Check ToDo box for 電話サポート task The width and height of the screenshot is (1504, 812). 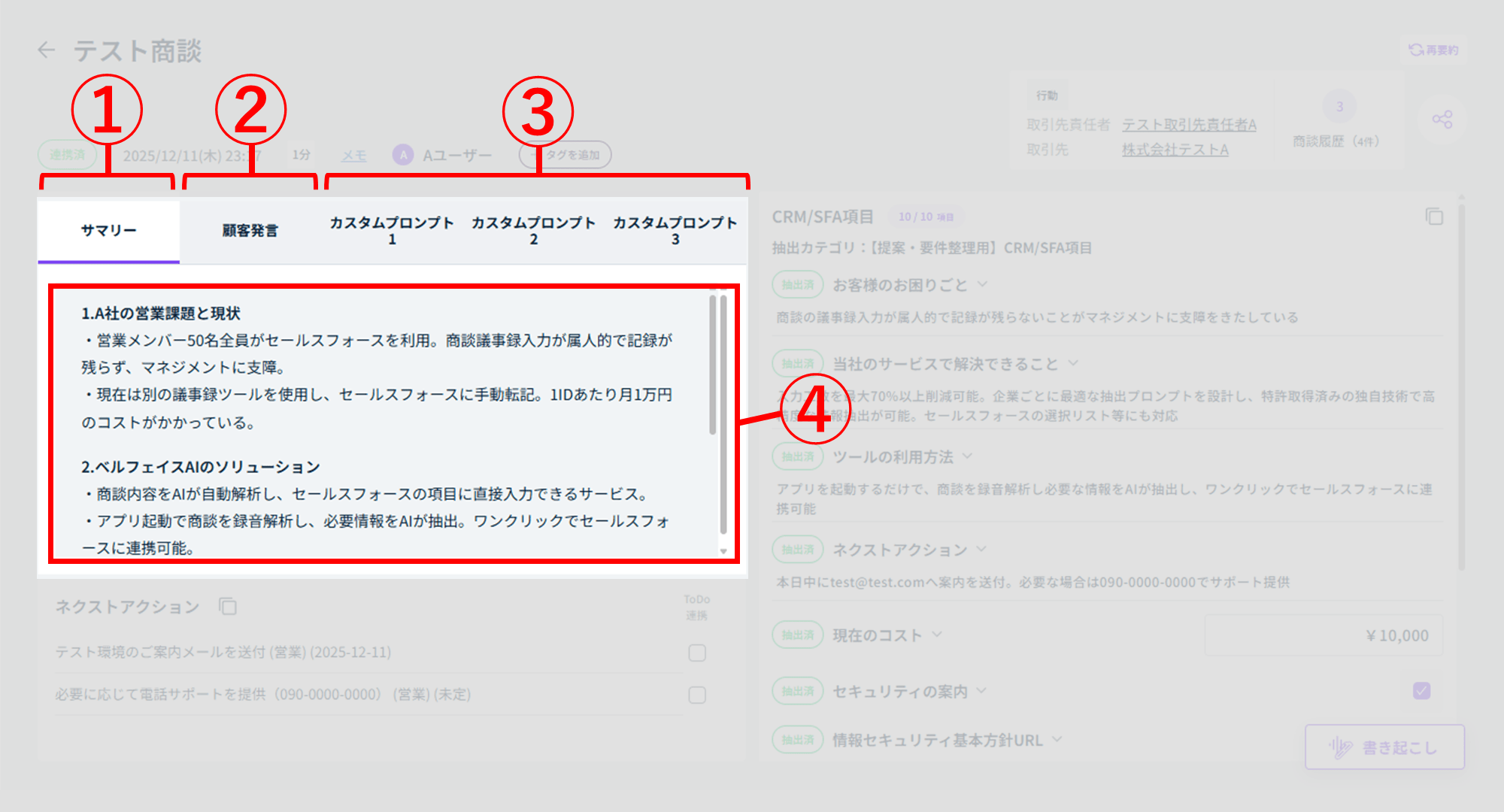697,695
